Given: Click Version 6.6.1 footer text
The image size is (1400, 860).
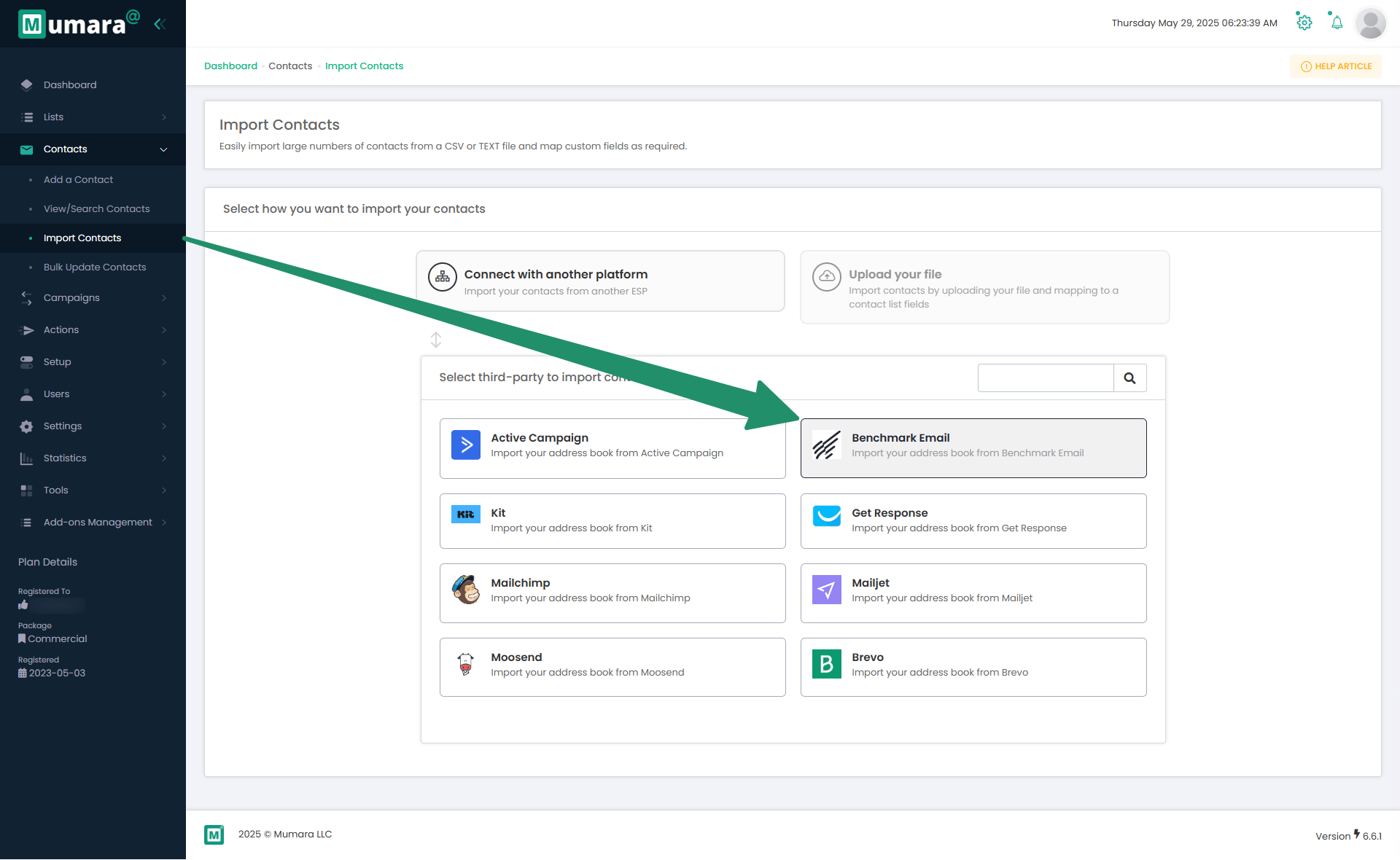Looking at the screenshot, I should click(1348, 836).
